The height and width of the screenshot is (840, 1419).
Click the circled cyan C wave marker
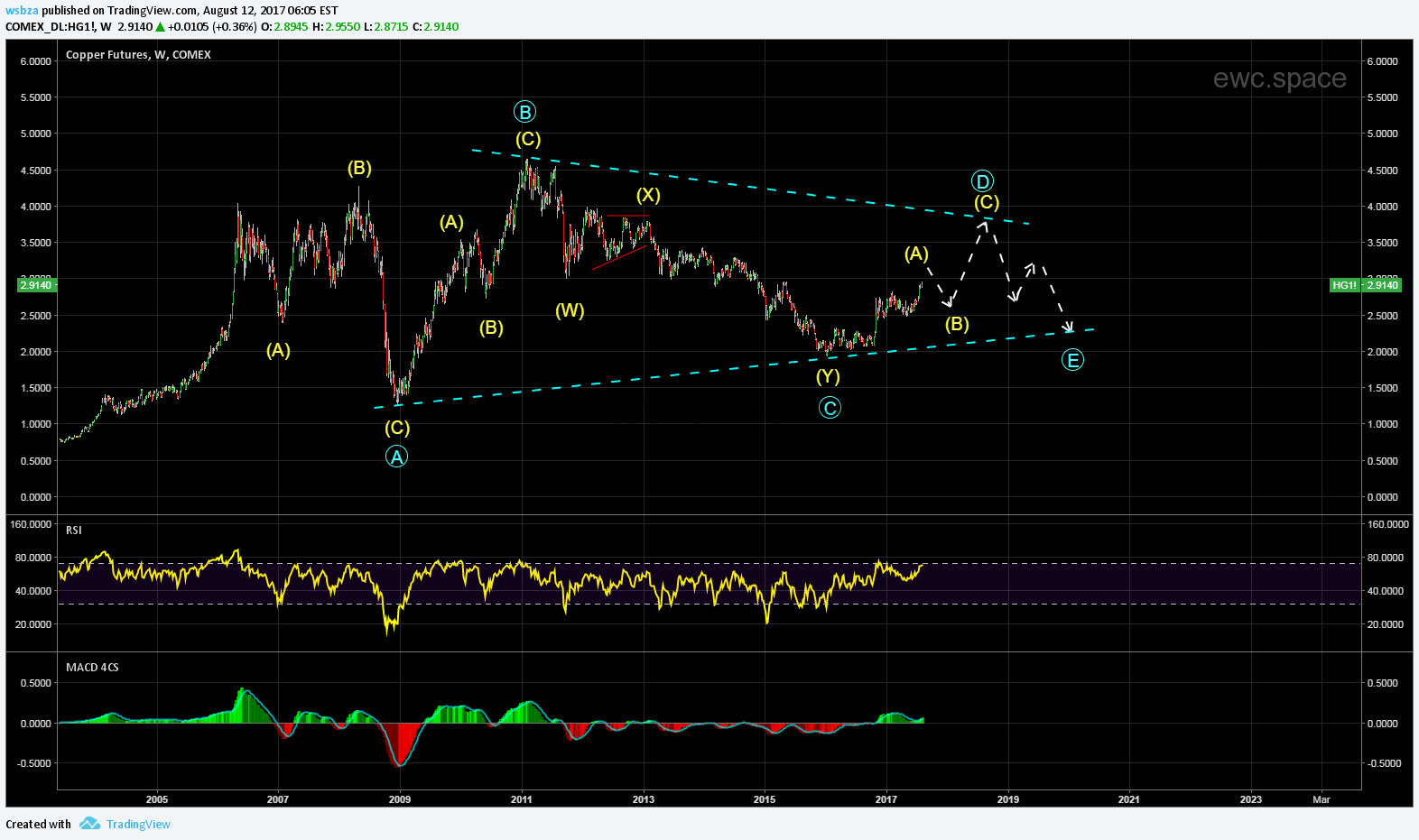830,408
